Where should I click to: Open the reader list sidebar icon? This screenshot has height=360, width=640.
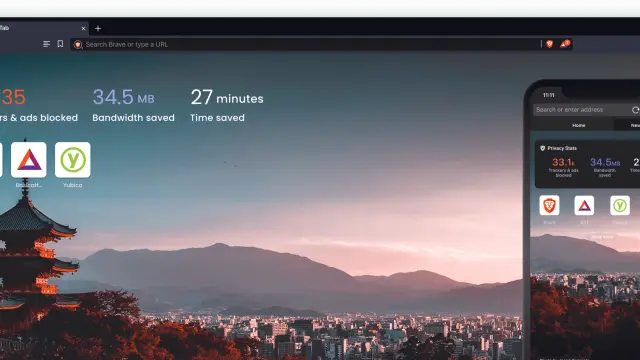(x=47, y=44)
